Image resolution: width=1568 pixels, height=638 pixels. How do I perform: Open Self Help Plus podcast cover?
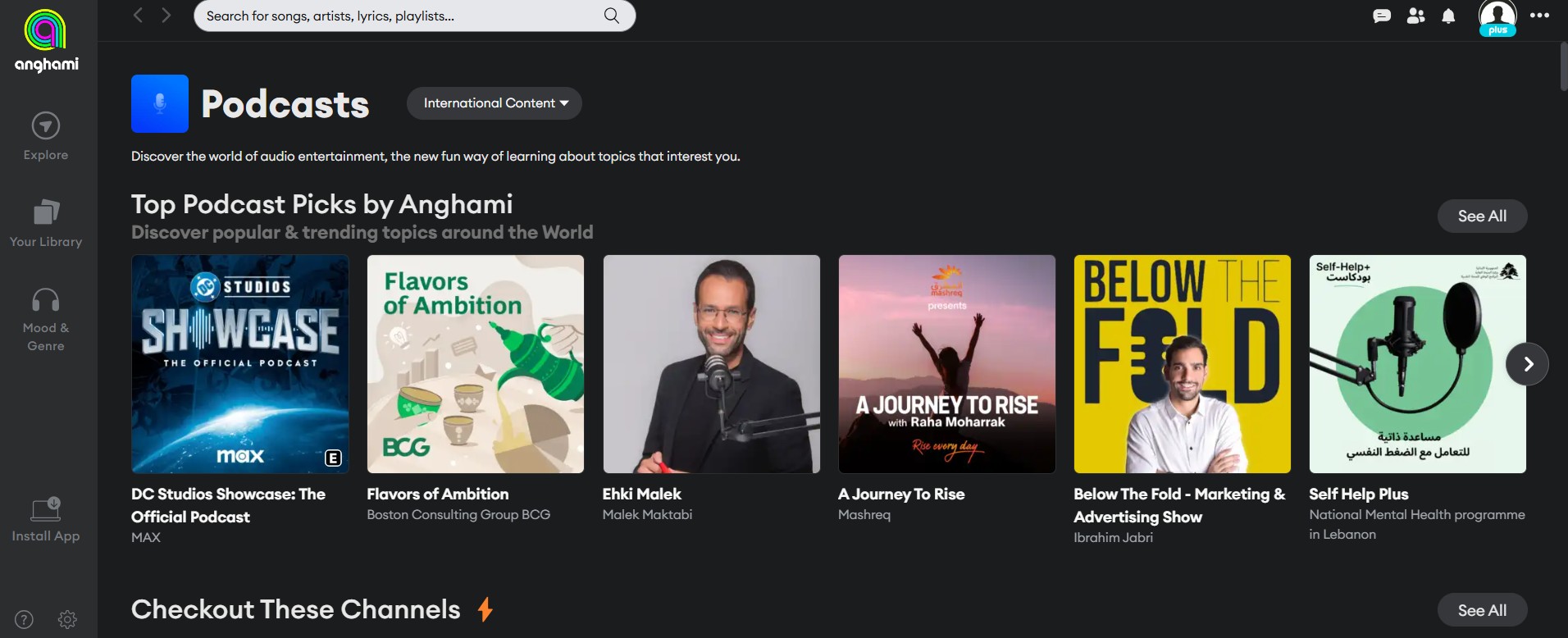(x=1418, y=364)
